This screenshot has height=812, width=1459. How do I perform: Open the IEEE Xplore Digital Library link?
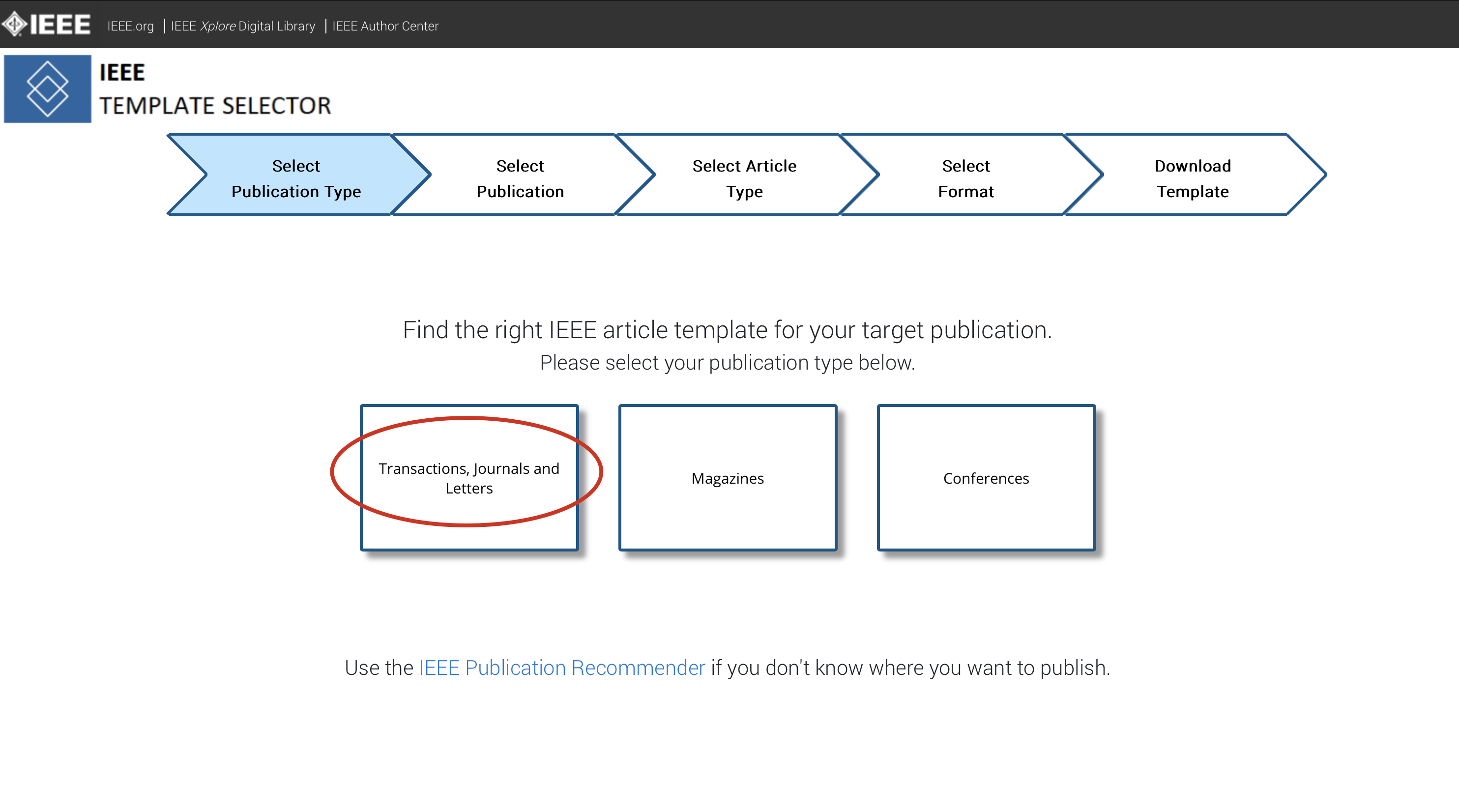[243, 26]
